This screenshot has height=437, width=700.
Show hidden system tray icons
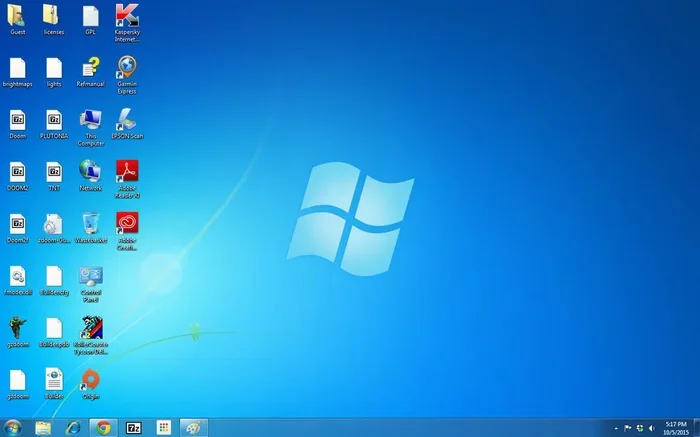coord(616,429)
